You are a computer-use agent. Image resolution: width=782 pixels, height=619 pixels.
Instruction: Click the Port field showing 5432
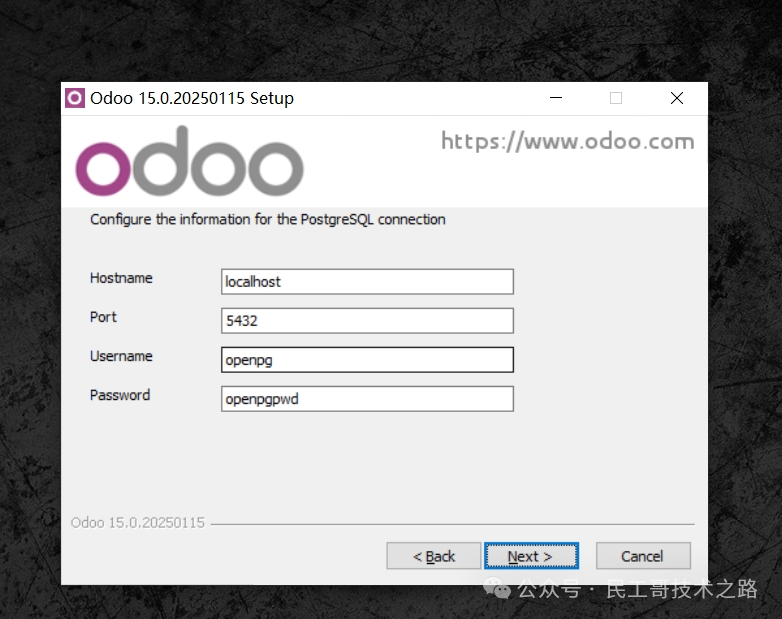367,321
